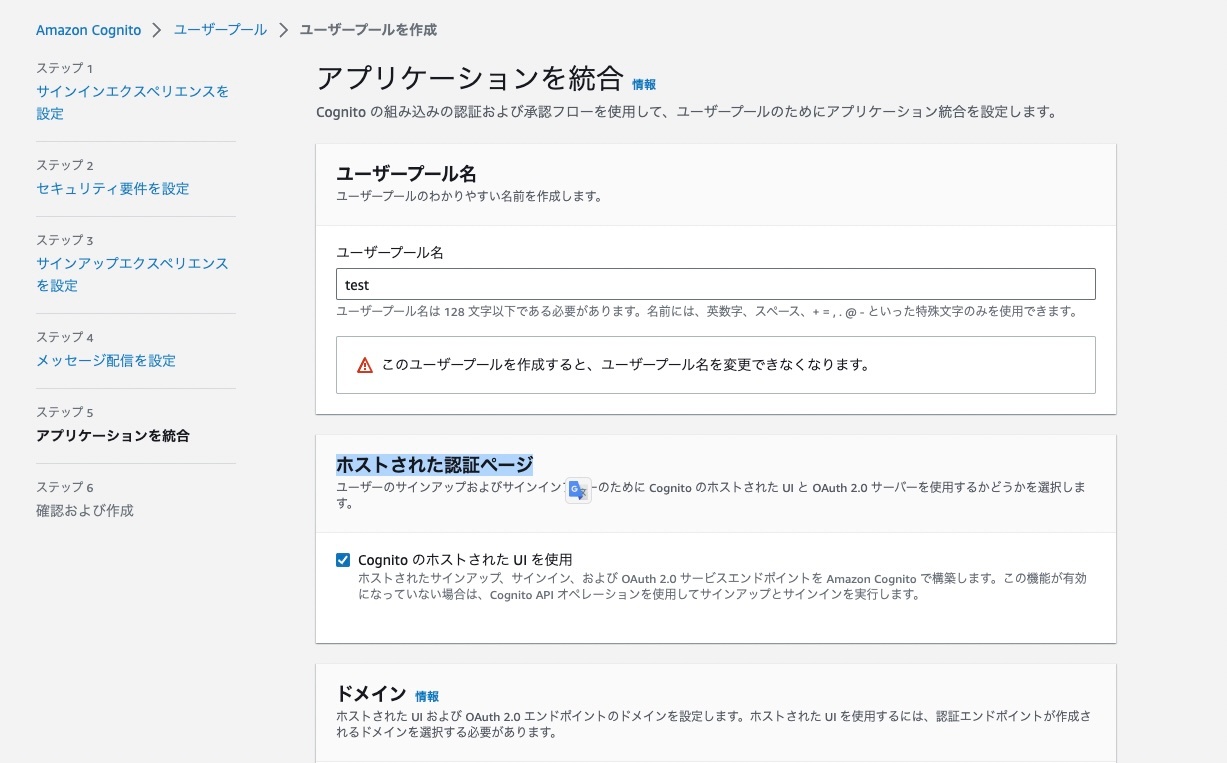Click the Google Translate floating icon
Screen dimensions: 1227x763
pyautogui.click(x=578, y=490)
